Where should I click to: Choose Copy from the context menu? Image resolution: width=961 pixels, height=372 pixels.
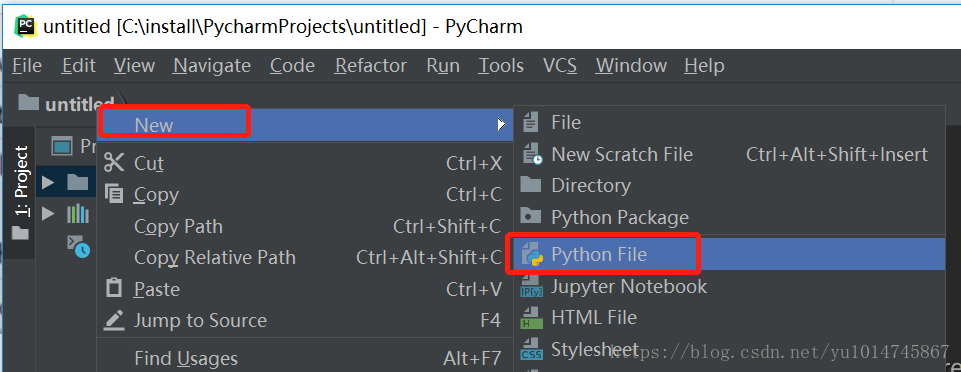(x=305, y=195)
